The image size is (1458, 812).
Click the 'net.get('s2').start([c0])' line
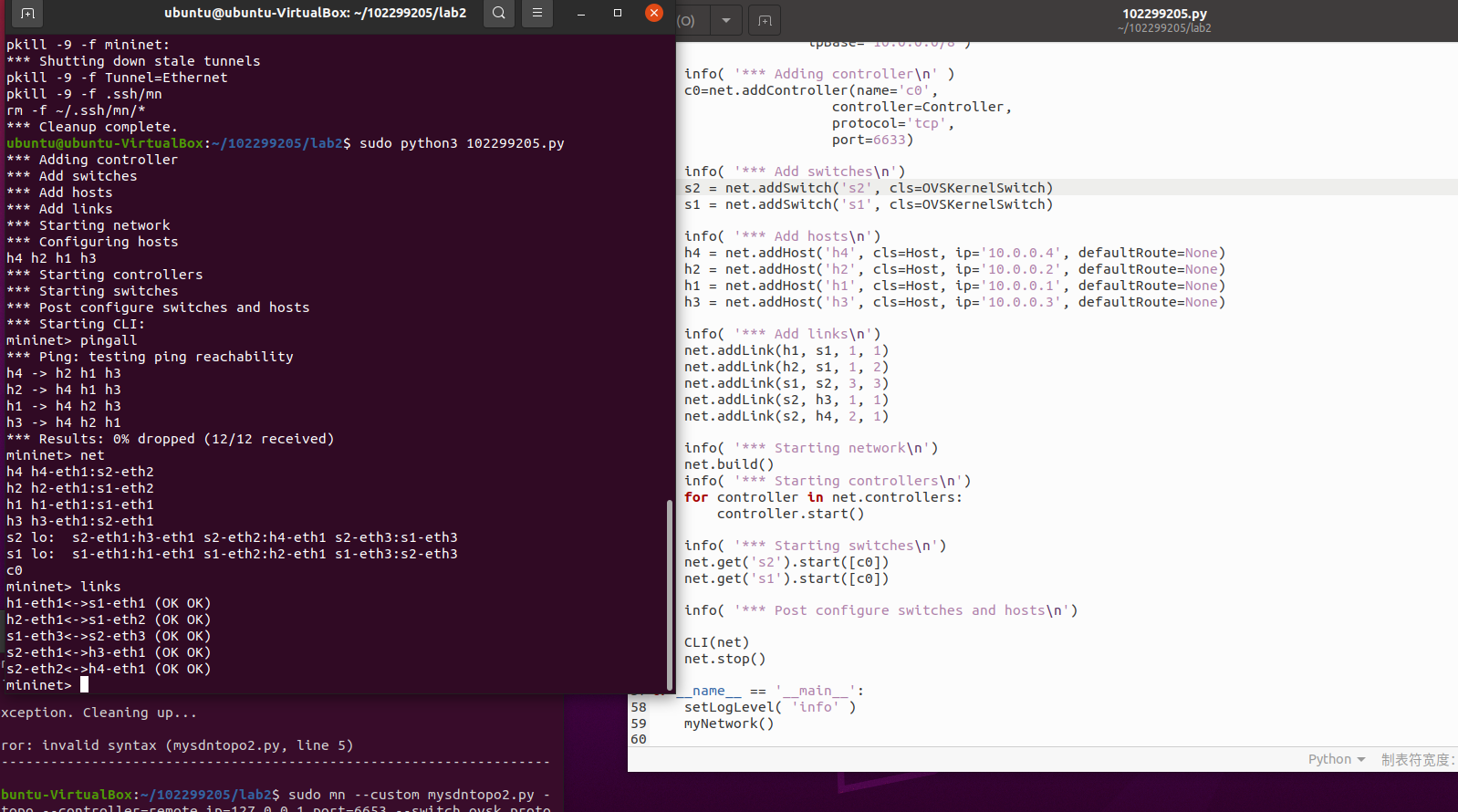click(x=786, y=562)
